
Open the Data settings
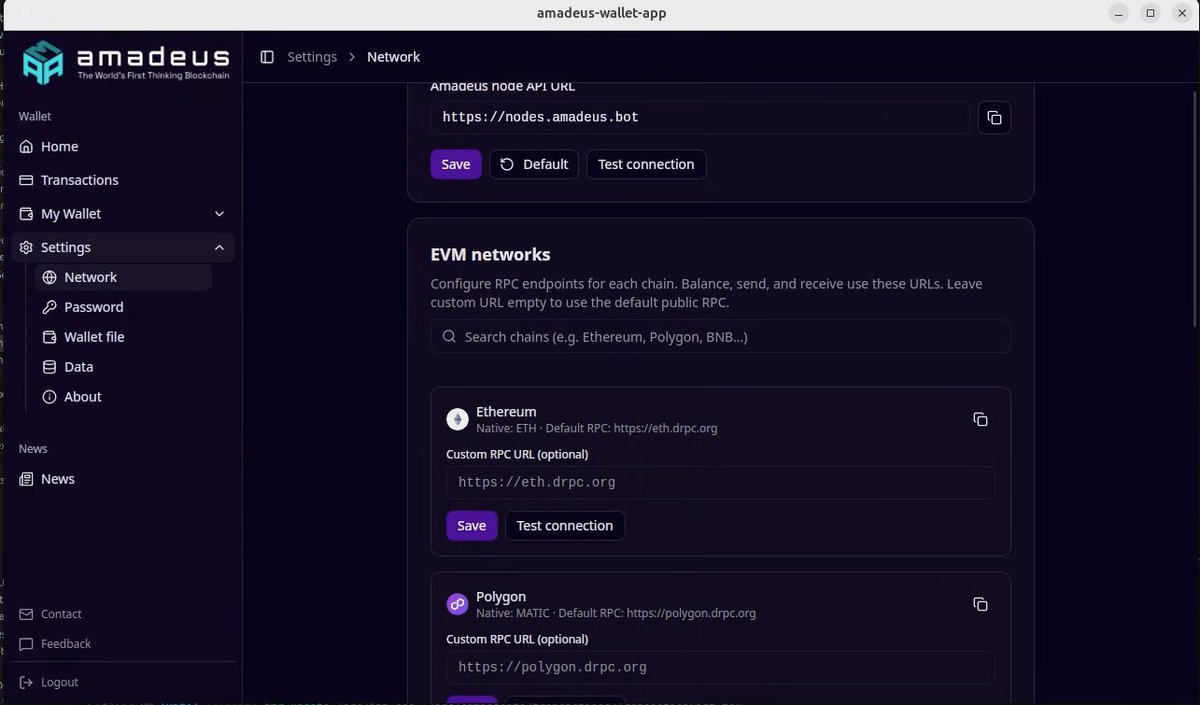click(x=123, y=367)
